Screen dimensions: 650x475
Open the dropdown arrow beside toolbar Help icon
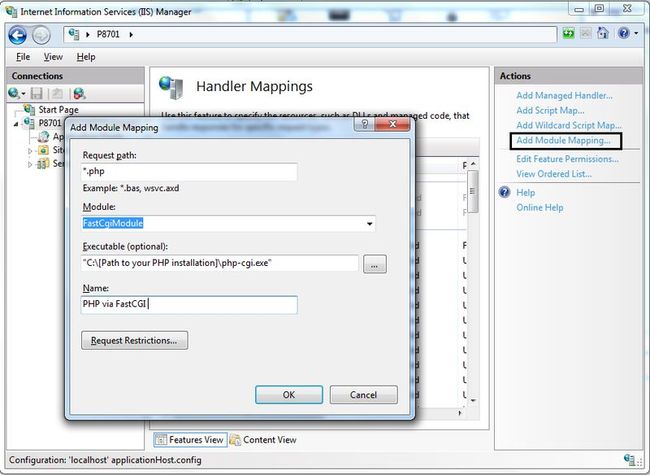click(636, 33)
